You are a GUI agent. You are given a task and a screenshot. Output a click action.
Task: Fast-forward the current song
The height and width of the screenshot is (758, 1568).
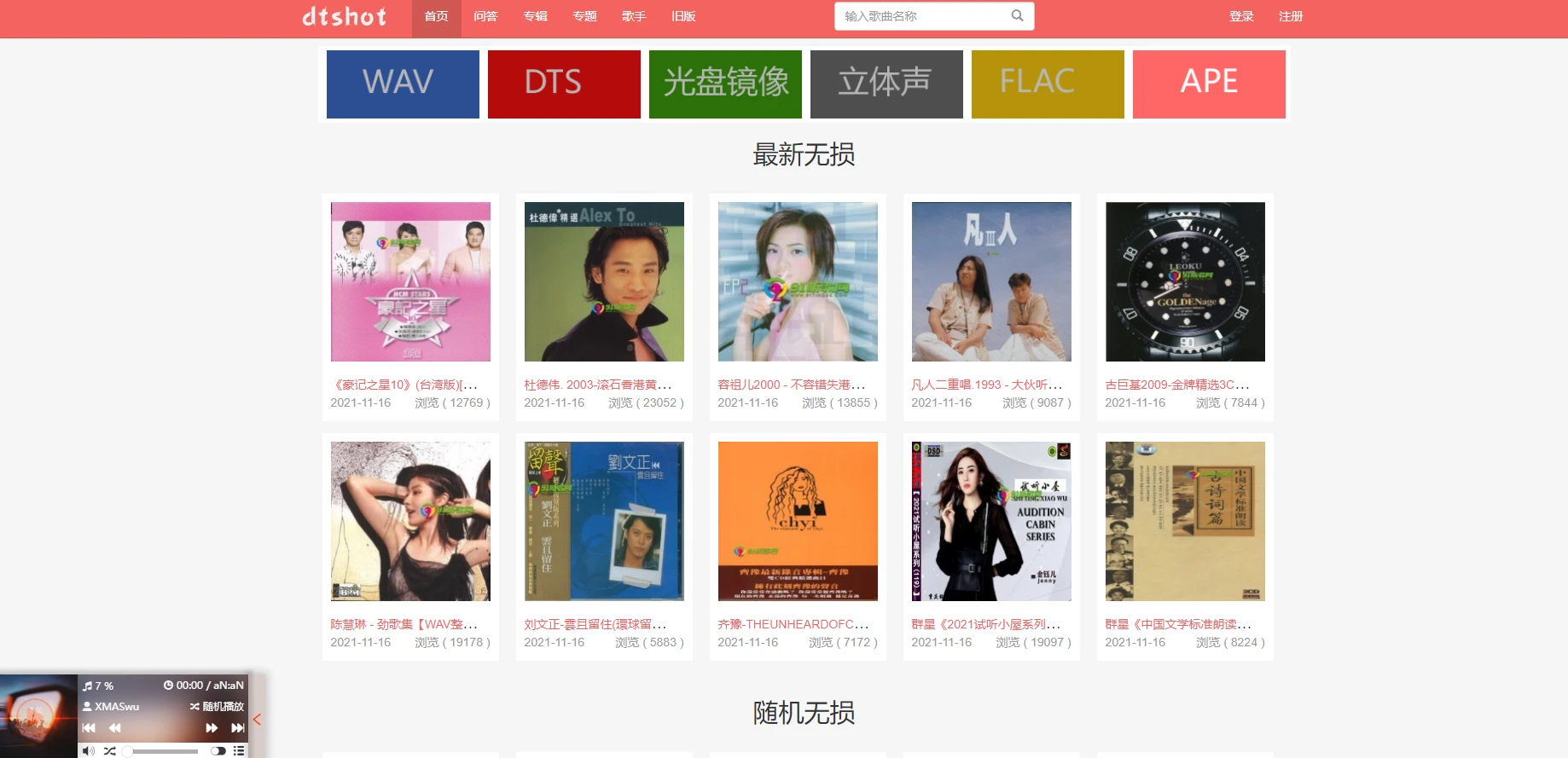(212, 727)
